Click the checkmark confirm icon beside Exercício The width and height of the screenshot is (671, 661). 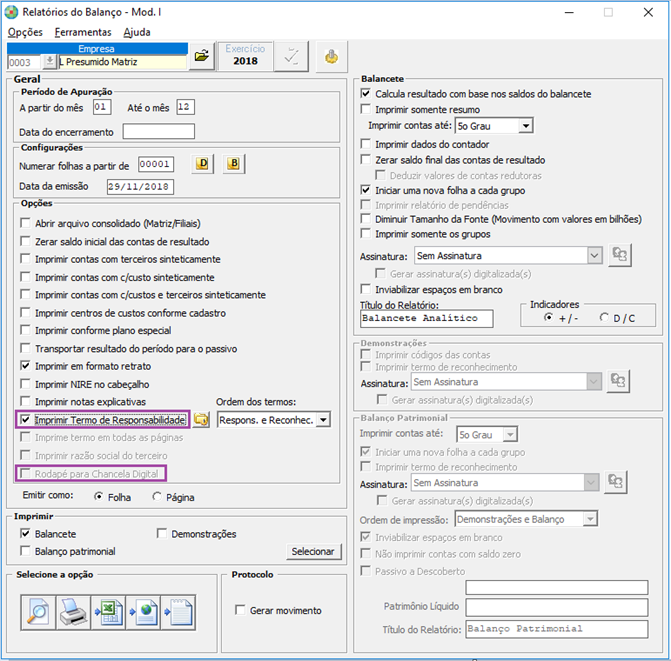(x=291, y=56)
